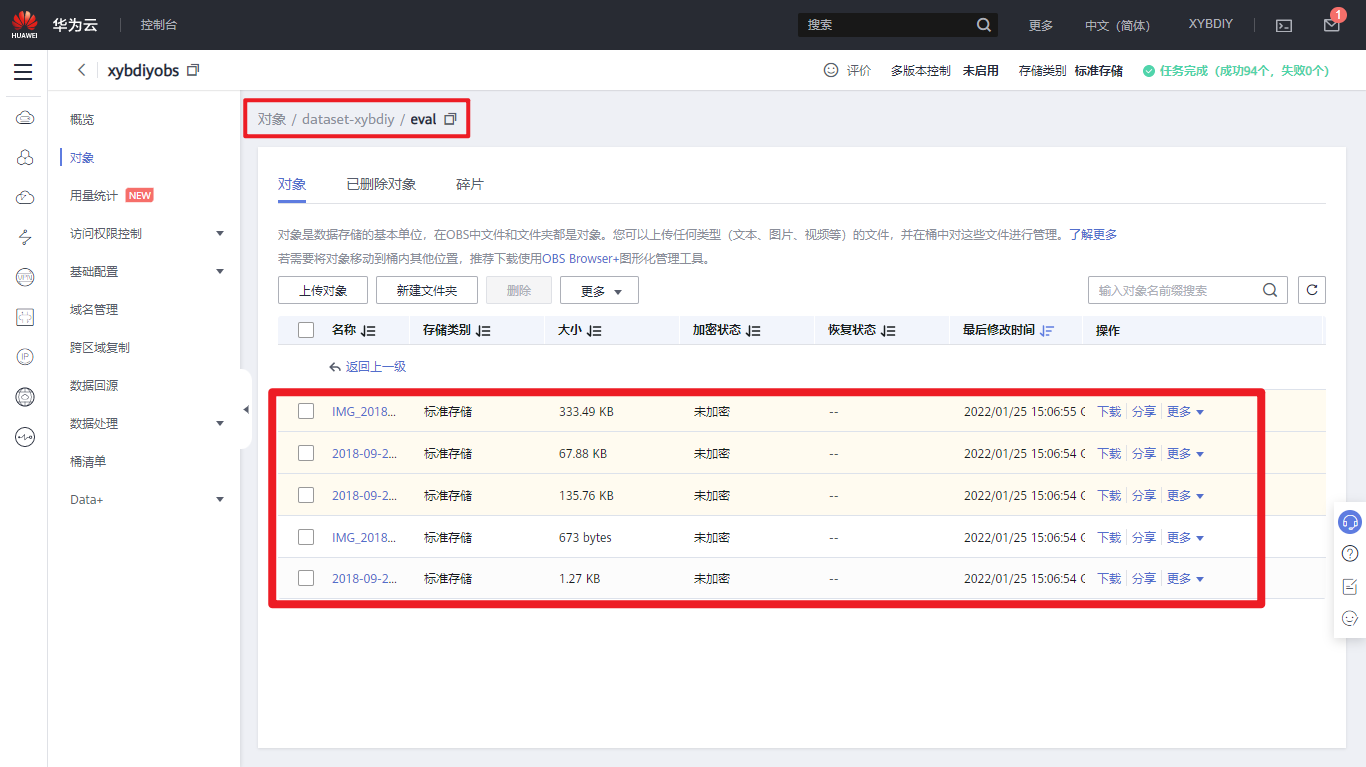Open 更多 dropdown for 673 bytes row
The image size is (1366, 767).
tap(1185, 537)
